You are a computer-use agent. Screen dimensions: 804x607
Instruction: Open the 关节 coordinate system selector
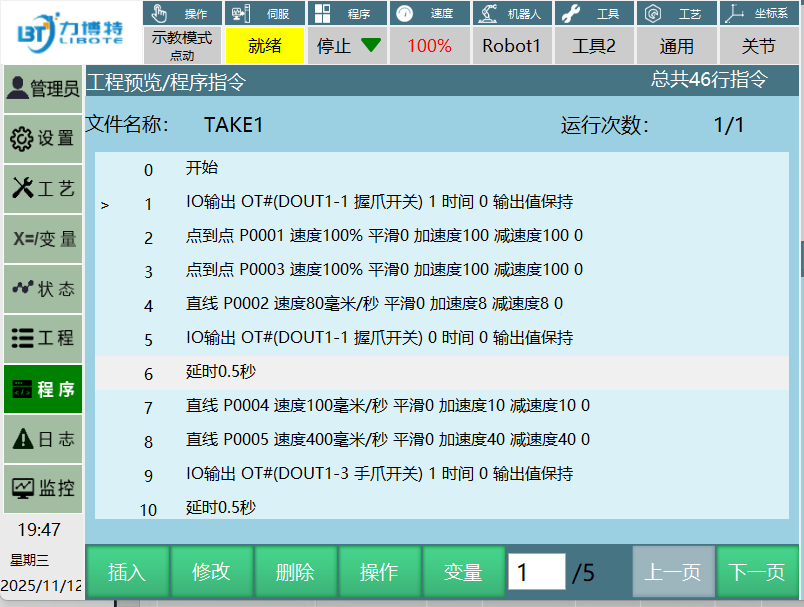758,46
